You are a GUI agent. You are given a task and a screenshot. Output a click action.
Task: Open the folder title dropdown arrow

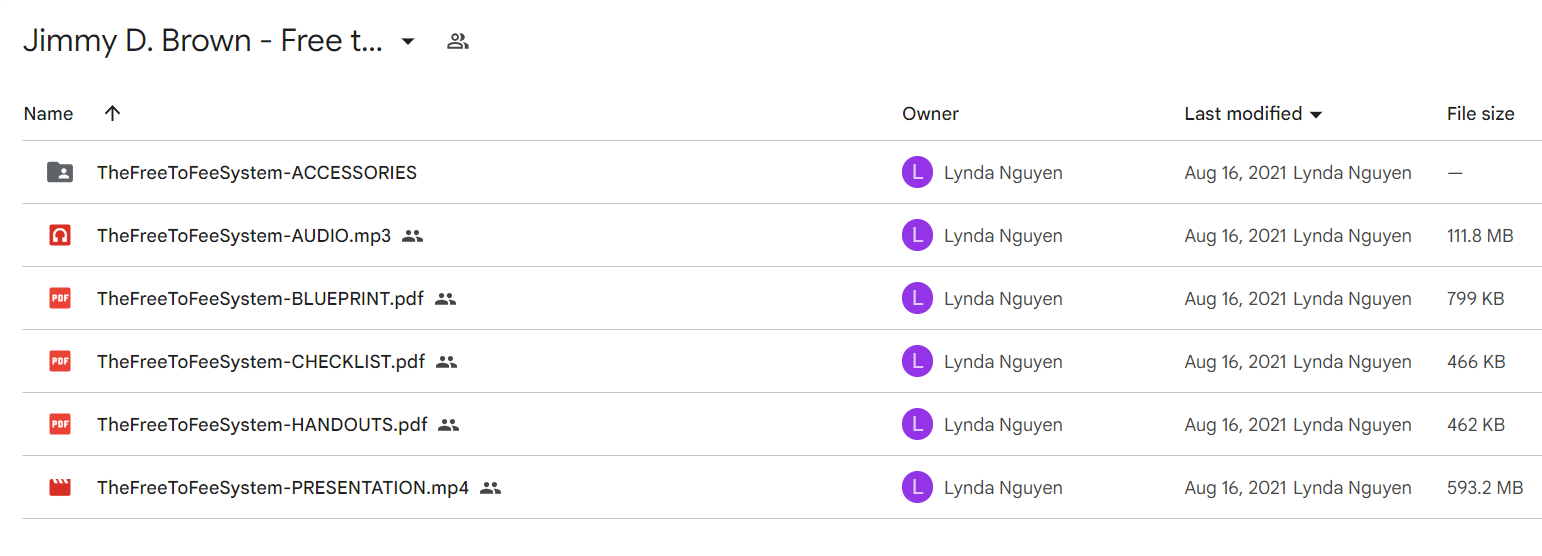[x=407, y=42]
